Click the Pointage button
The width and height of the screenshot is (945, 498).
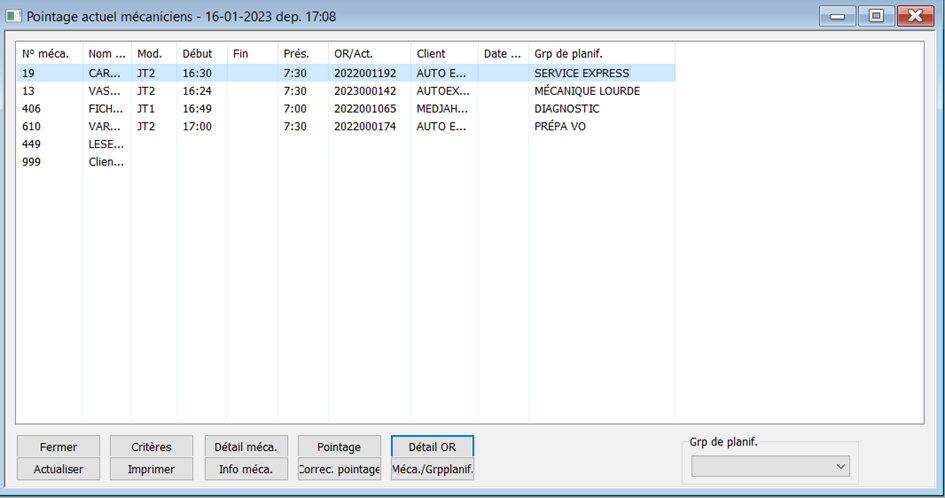[339, 447]
